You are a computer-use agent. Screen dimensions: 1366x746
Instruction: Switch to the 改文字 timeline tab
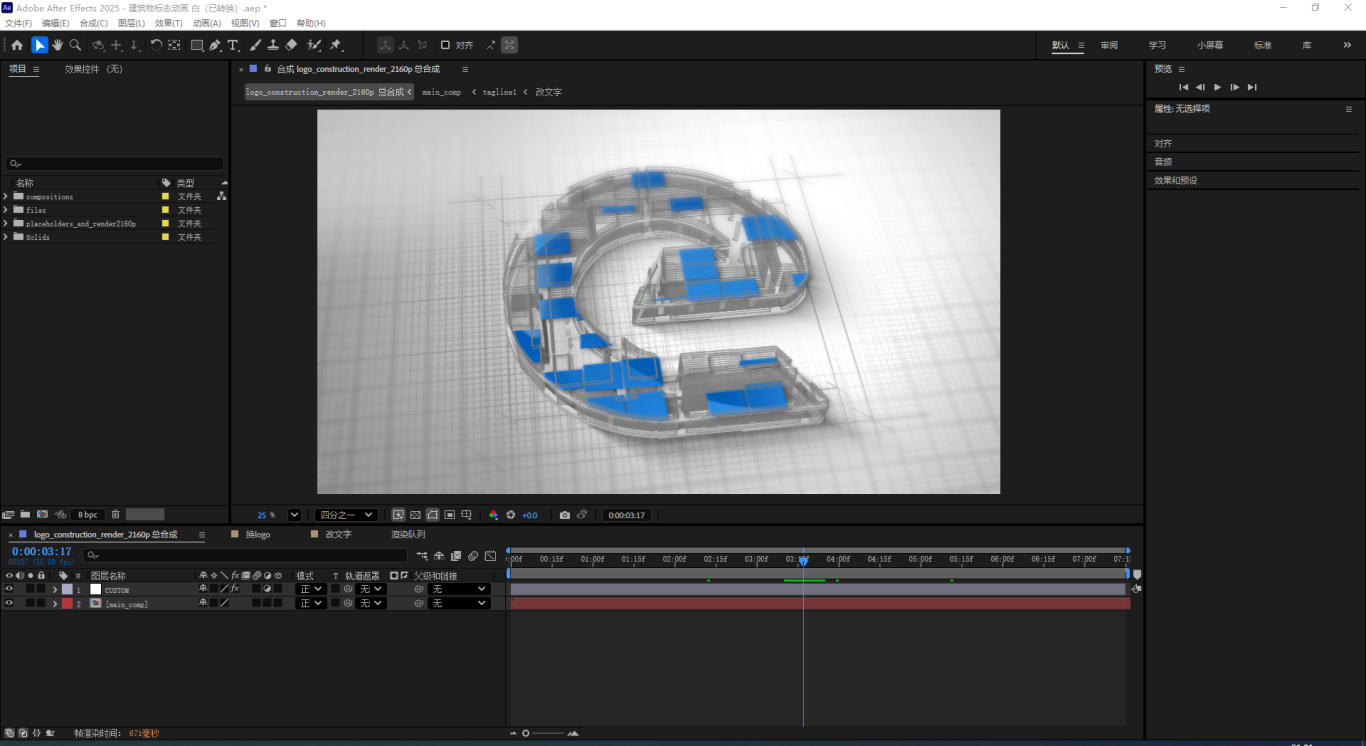[x=338, y=535]
